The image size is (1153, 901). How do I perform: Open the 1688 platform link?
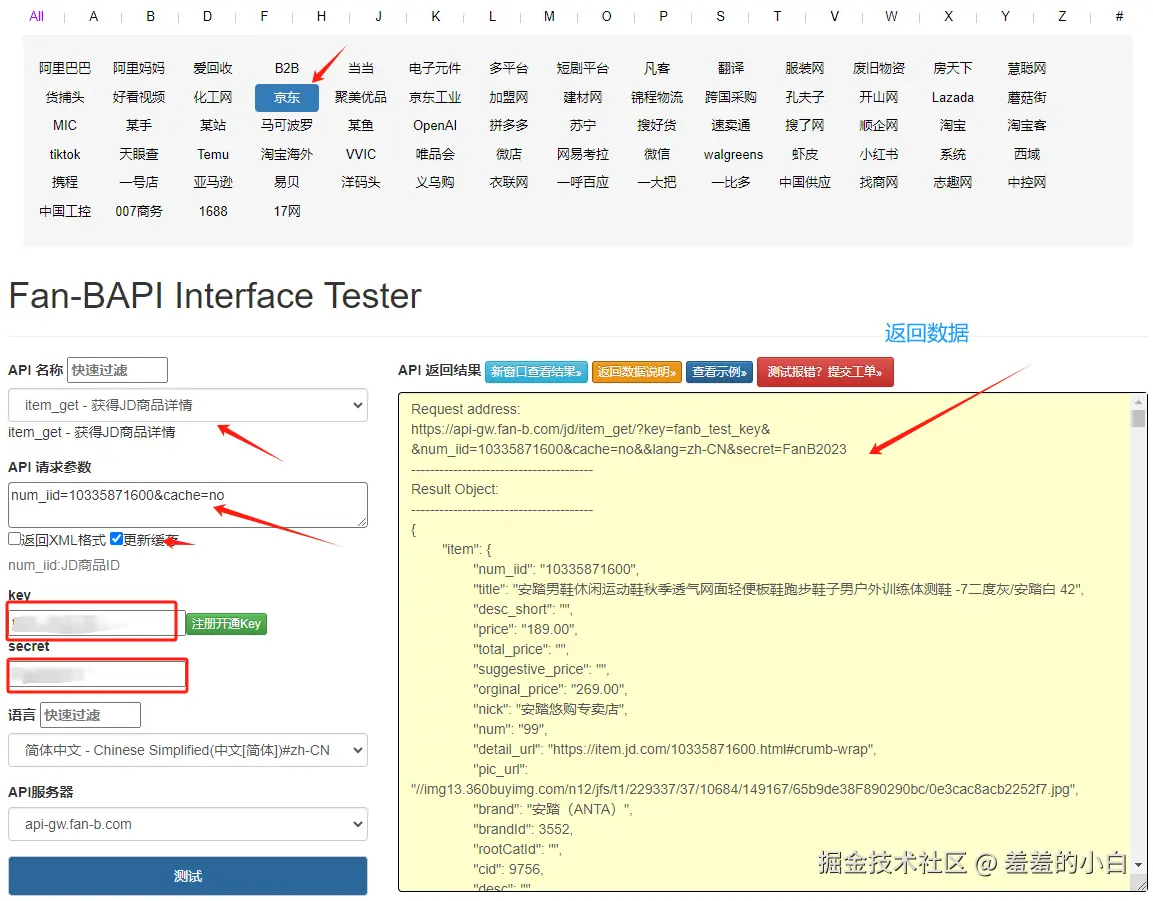[x=213, y=212]
